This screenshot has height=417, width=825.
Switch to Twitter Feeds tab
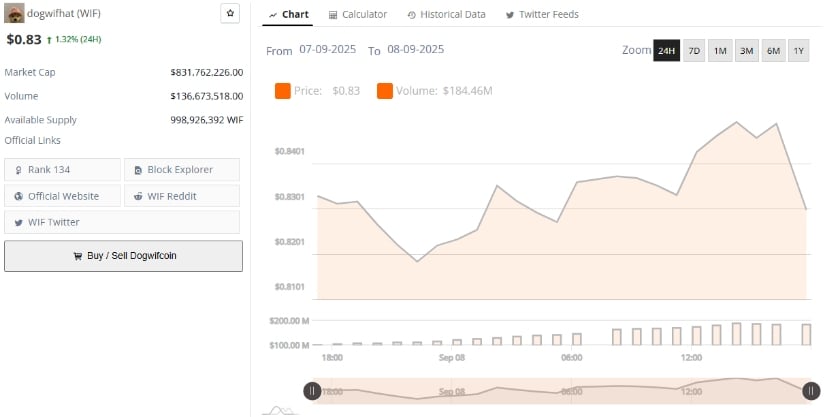point(542,15)
